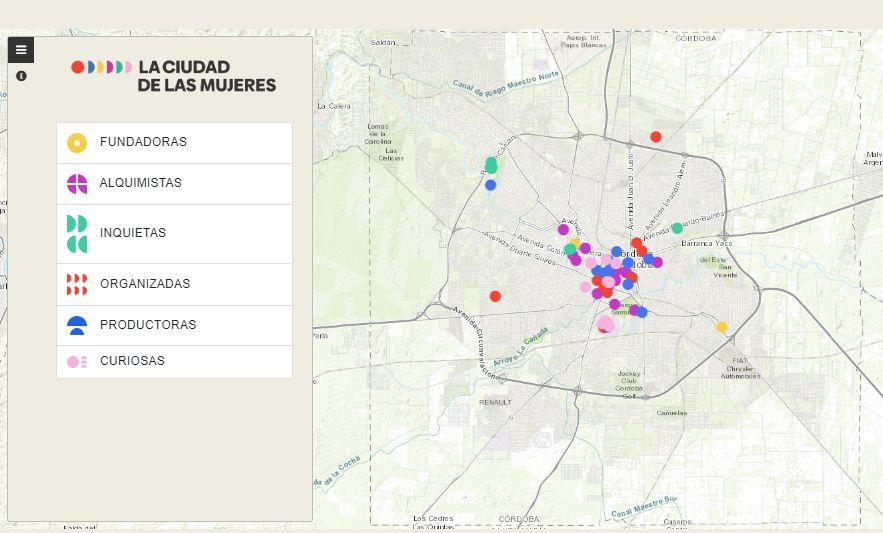
Task: Select the ORGANIZADAS category
Action: pyautogui.click(x=175, y=285)
